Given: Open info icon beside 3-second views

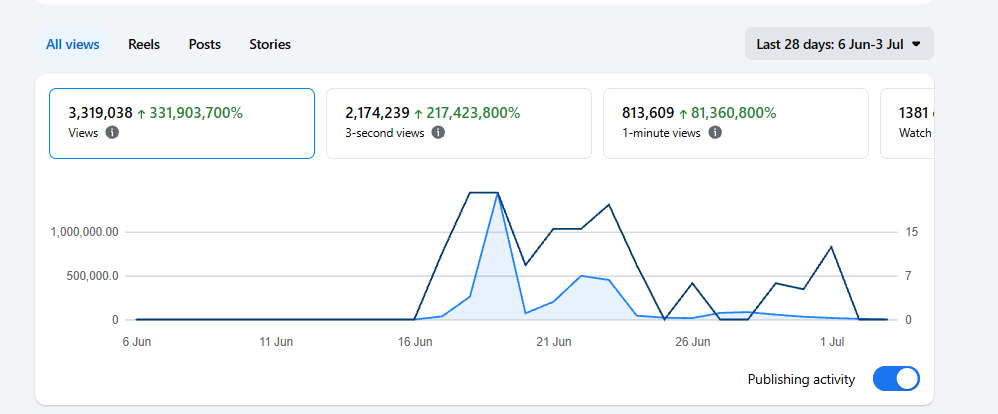Looking at the screenshot, I should (438, 133).
